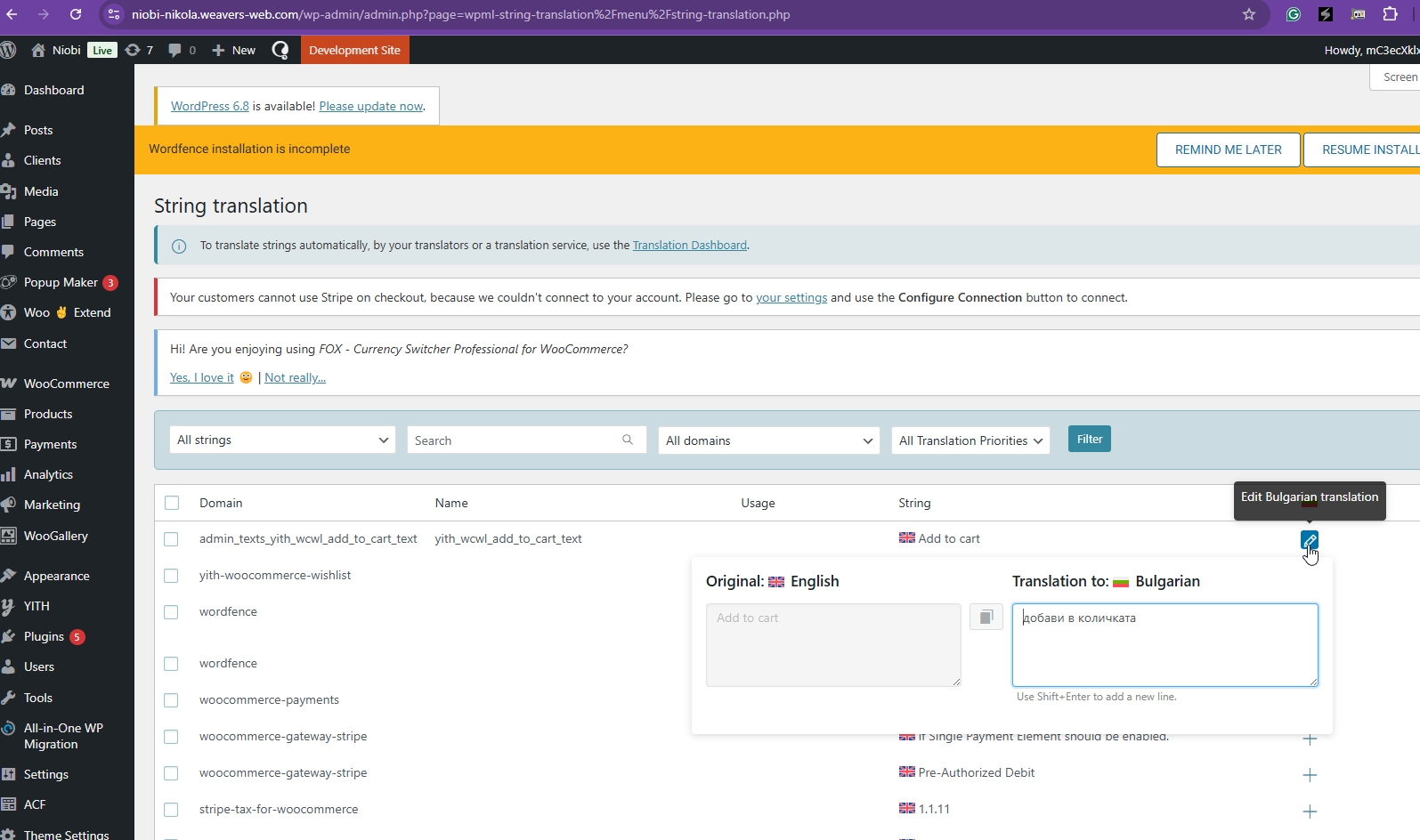This screenshot has height=840, width=1420.
Task: Add translation for string 1.1.11 with plus
Action: (1310, 812)
